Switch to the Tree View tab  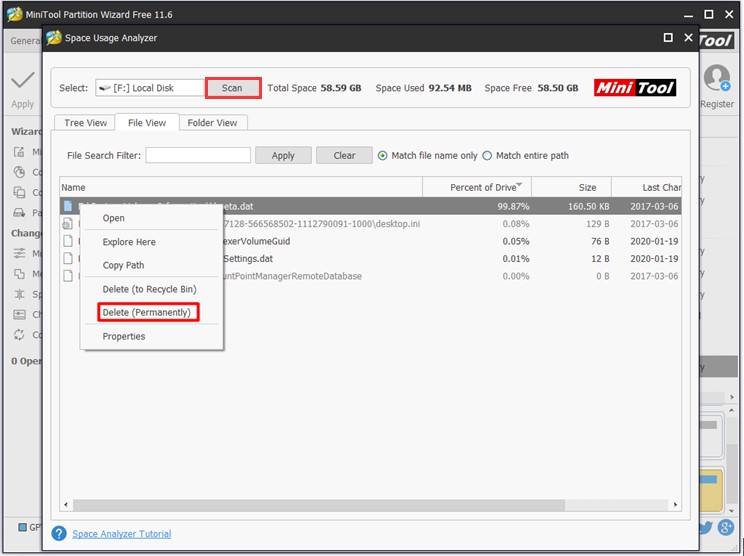coord(85,123)
